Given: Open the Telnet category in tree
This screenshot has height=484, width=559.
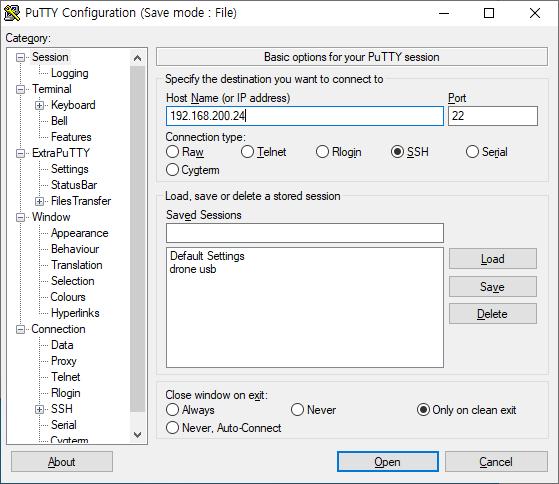Looking at the screenshot, I should (66, 377).
